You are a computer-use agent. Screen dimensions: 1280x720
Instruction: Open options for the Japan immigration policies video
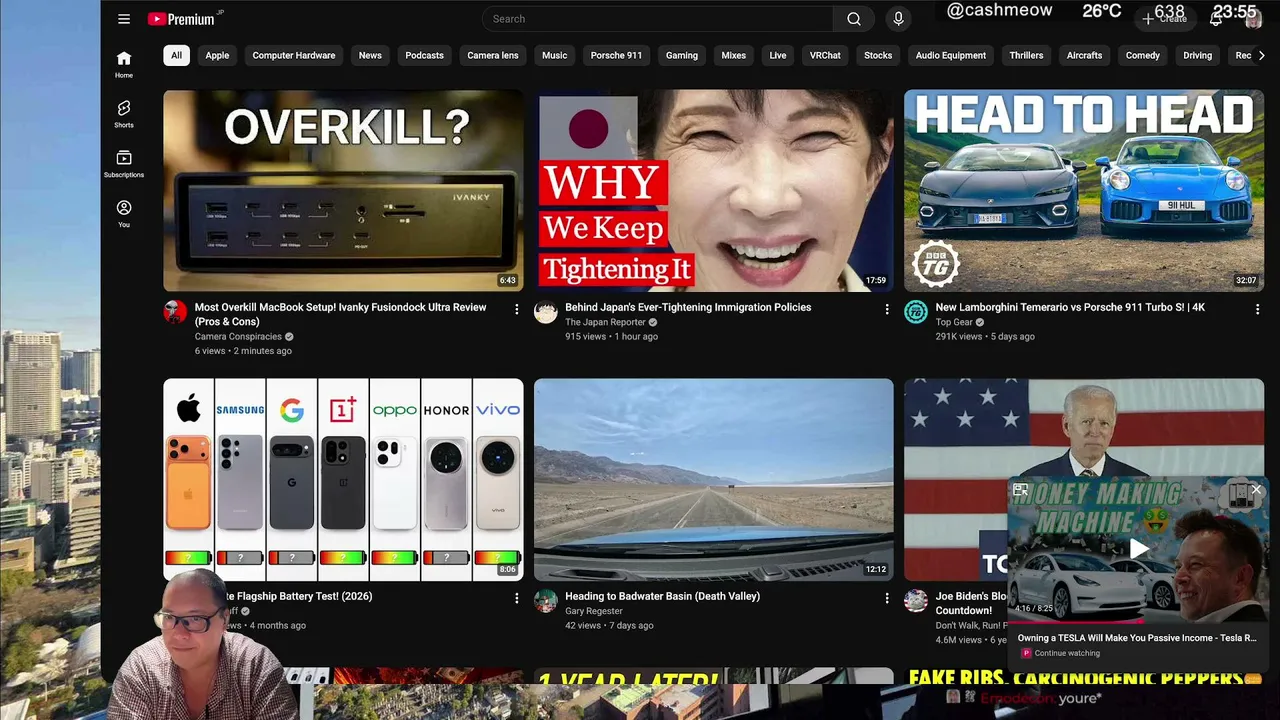887,310
